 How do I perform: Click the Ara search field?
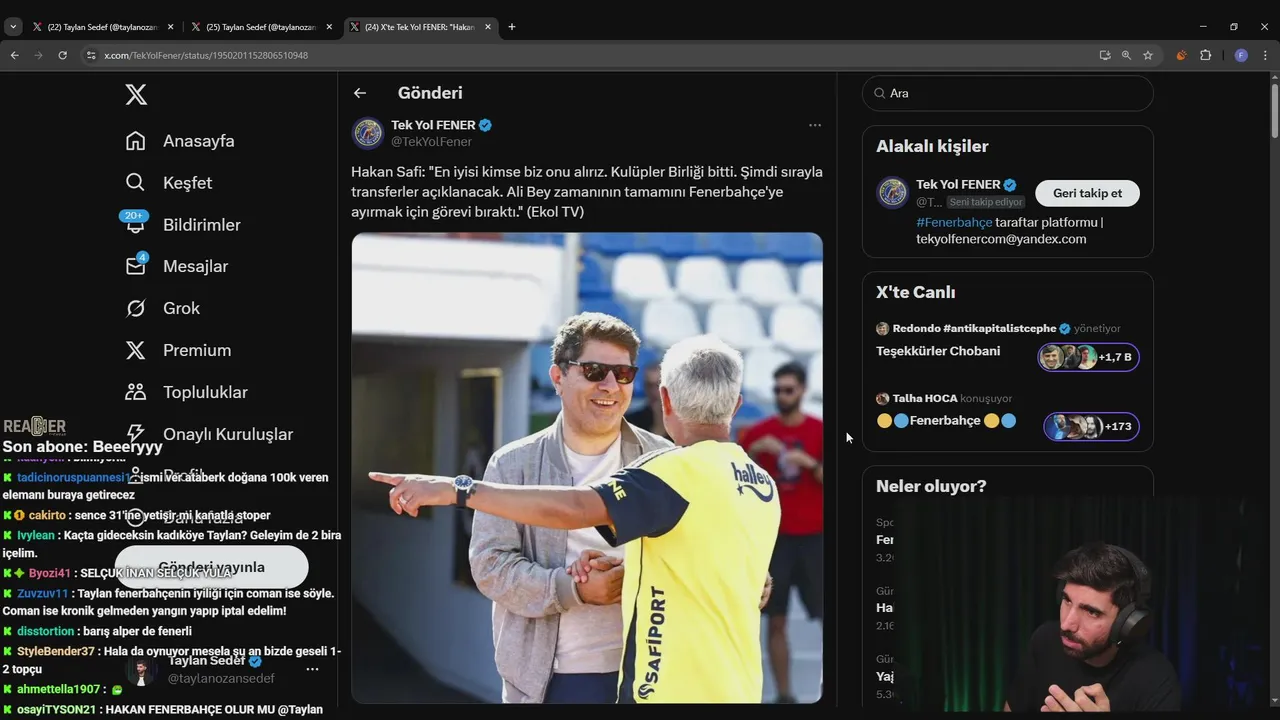[1008, 93]
